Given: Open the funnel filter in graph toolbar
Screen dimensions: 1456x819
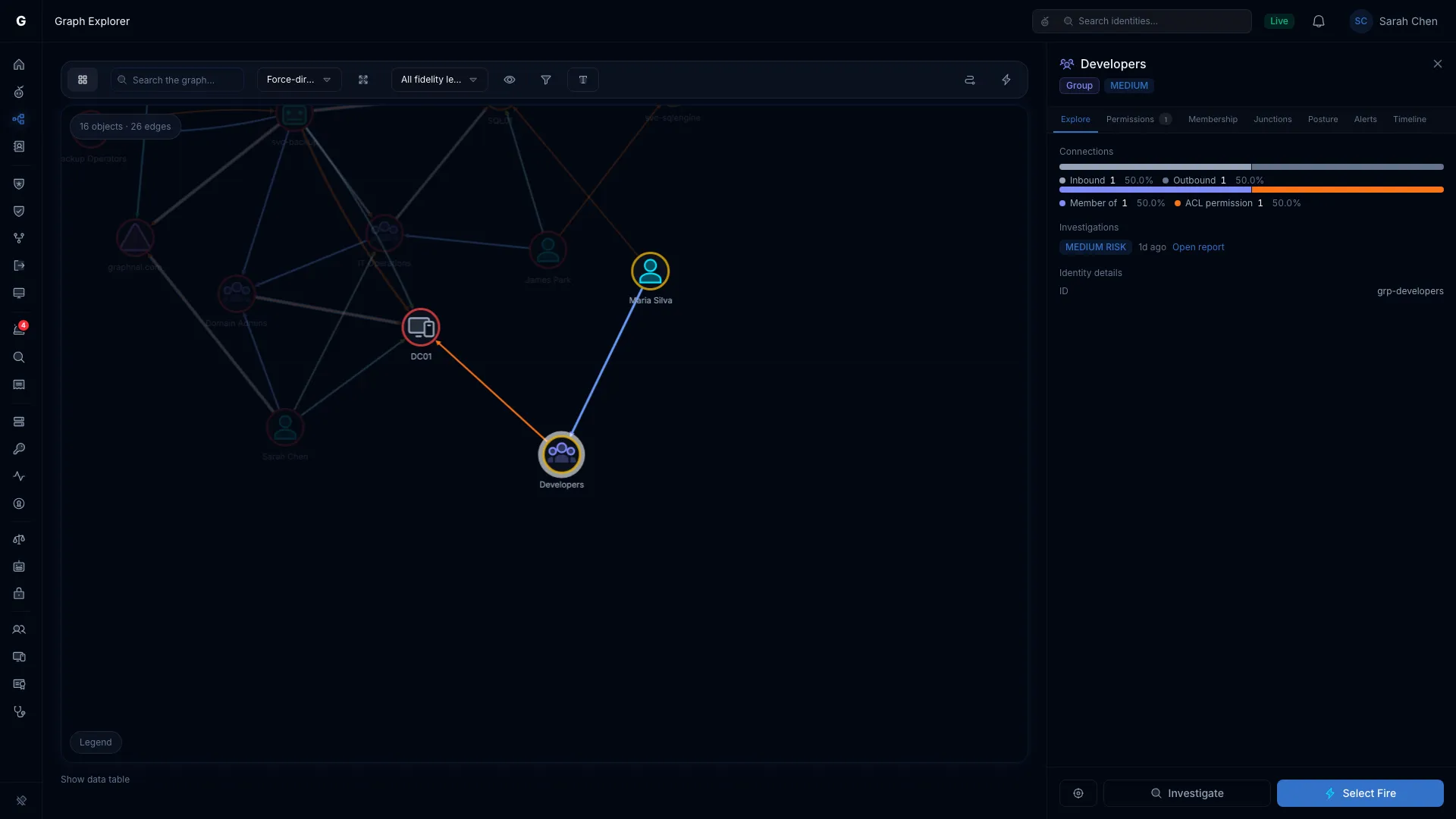Looking at the screenshot, I should coord(546,80).
